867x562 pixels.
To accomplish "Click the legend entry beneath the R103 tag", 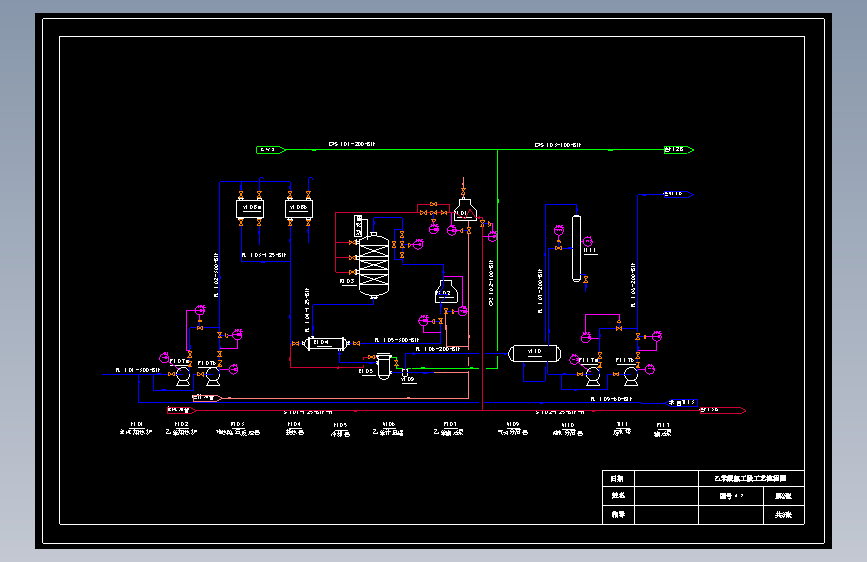I will (x=238, y=433).
